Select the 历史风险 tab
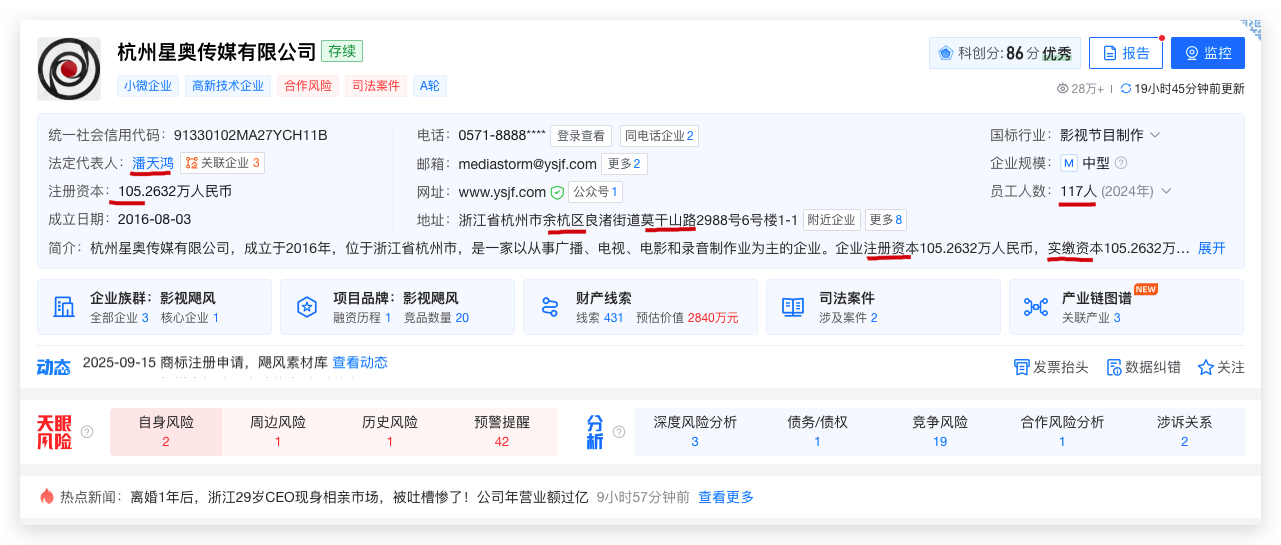Viewport: 1281px width, 545px height. [390, 431]
